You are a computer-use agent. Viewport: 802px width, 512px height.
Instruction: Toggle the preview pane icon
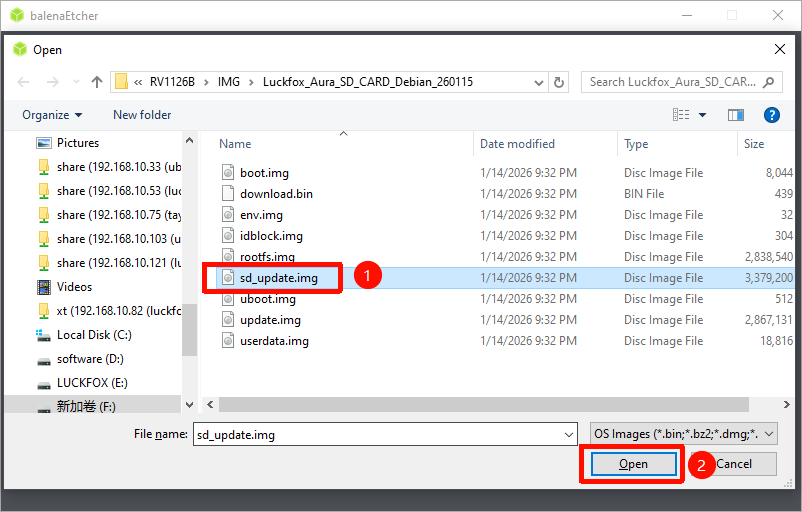[x=736, y=115]
